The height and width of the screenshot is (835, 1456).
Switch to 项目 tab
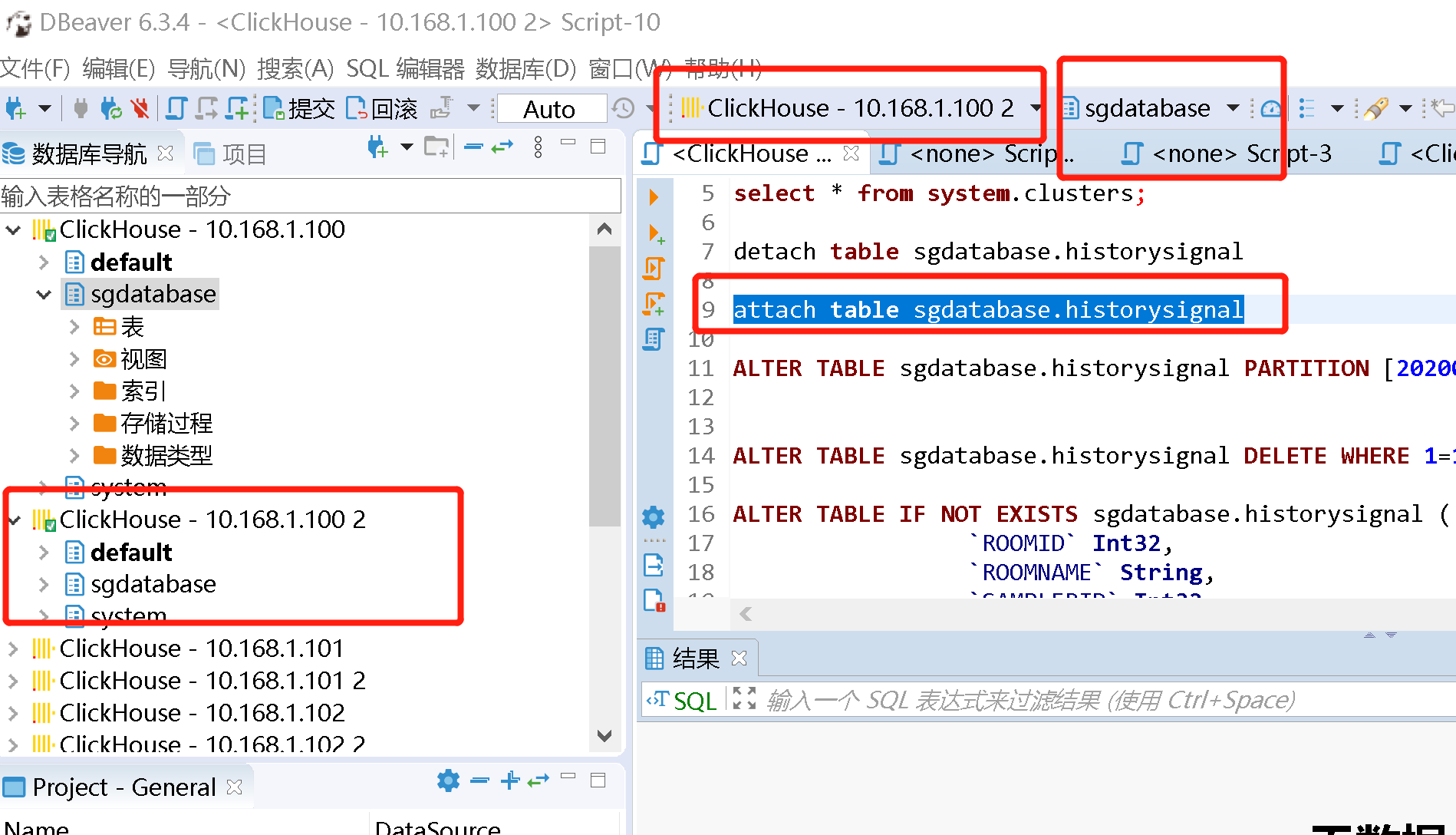[x=230, y=153]
